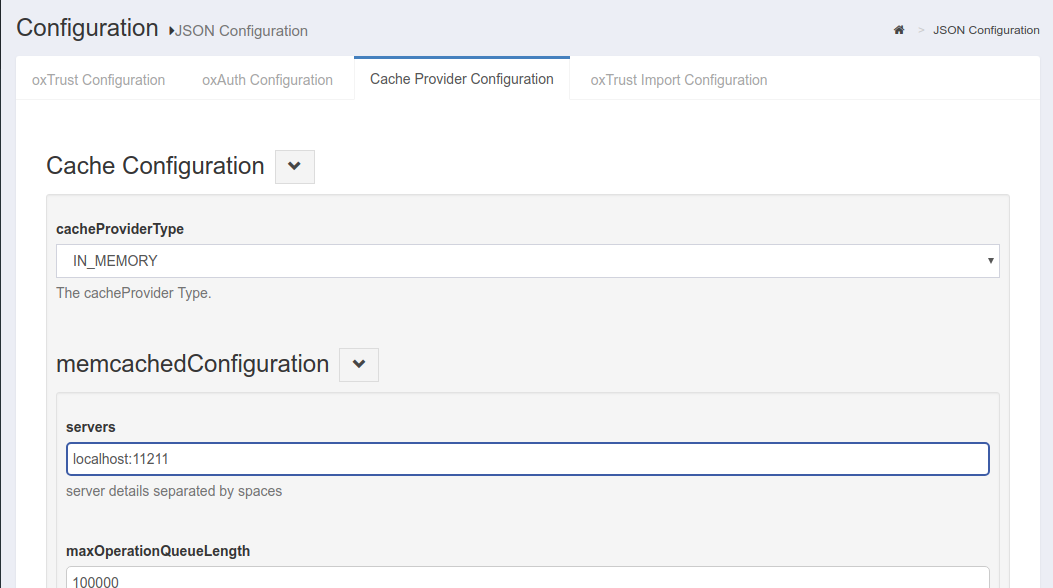
Task: Focus the maxOperationQueueLength input field
Action: point(527,578)
